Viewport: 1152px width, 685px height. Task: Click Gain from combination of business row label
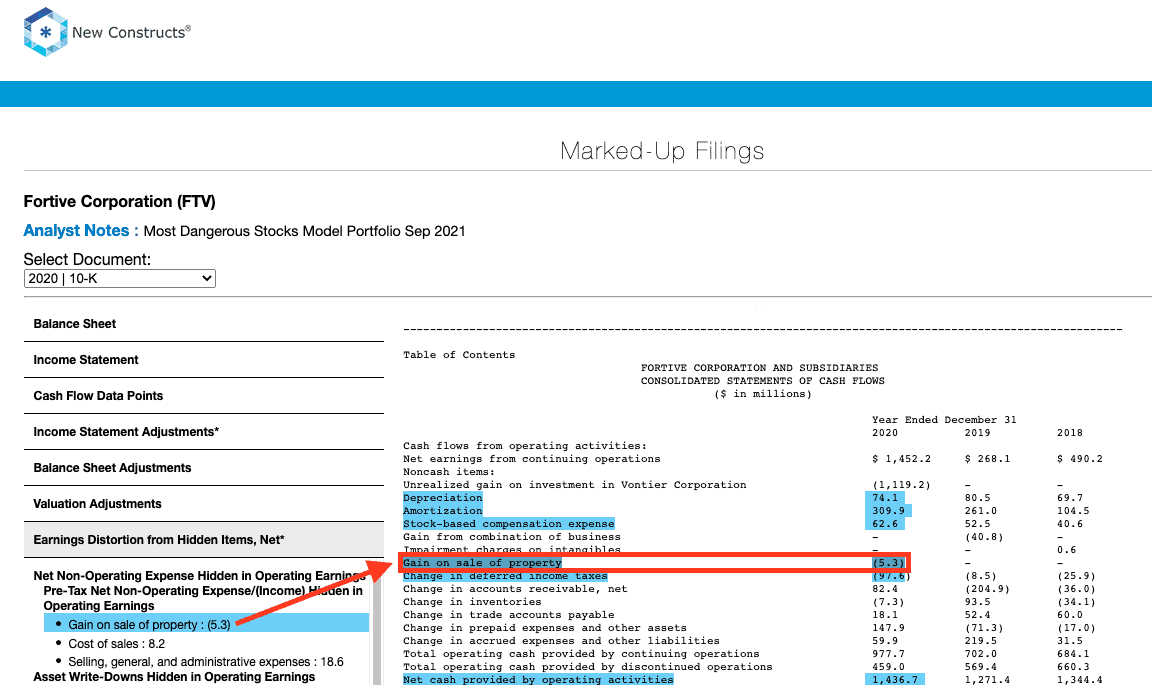(x=511, y=537)
